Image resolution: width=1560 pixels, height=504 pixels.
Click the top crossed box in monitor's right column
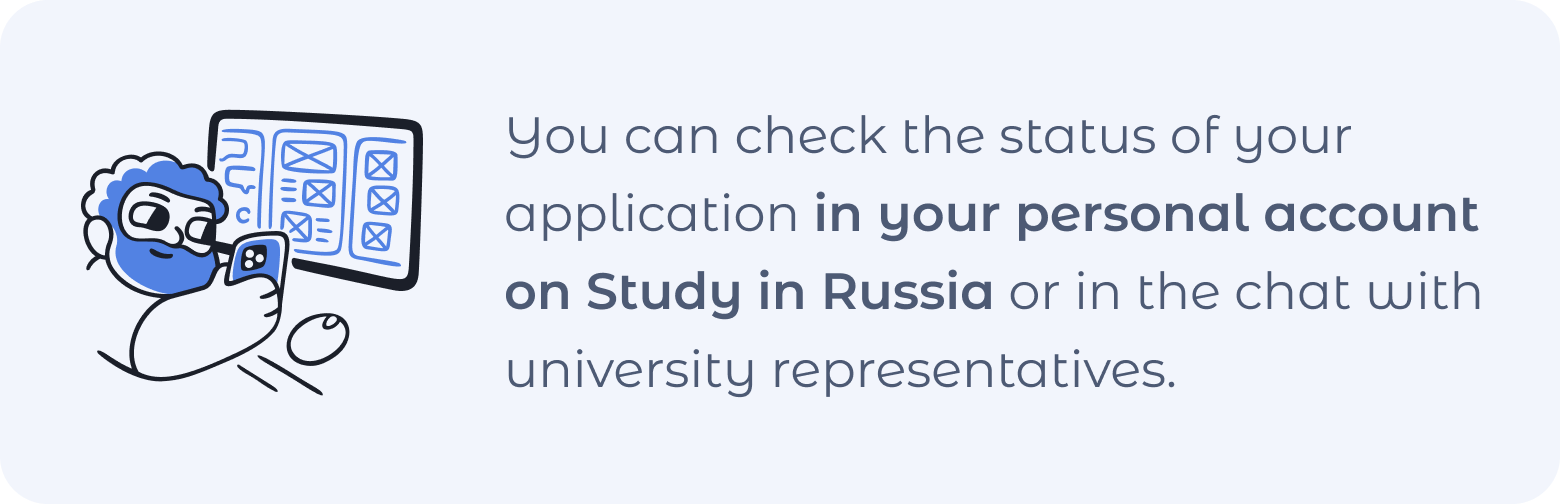click(x=381, y=165)
